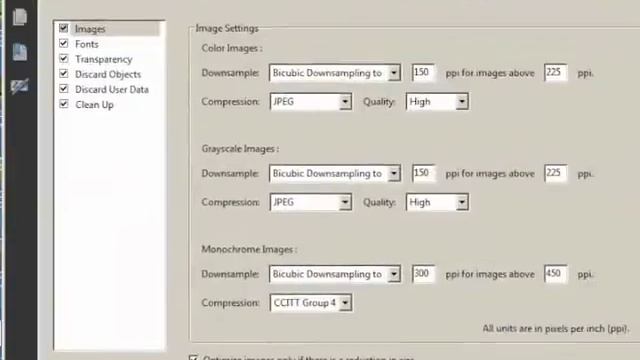
Task: Click the 'Grayscale Images :' heading
Action: coord(240,149)
